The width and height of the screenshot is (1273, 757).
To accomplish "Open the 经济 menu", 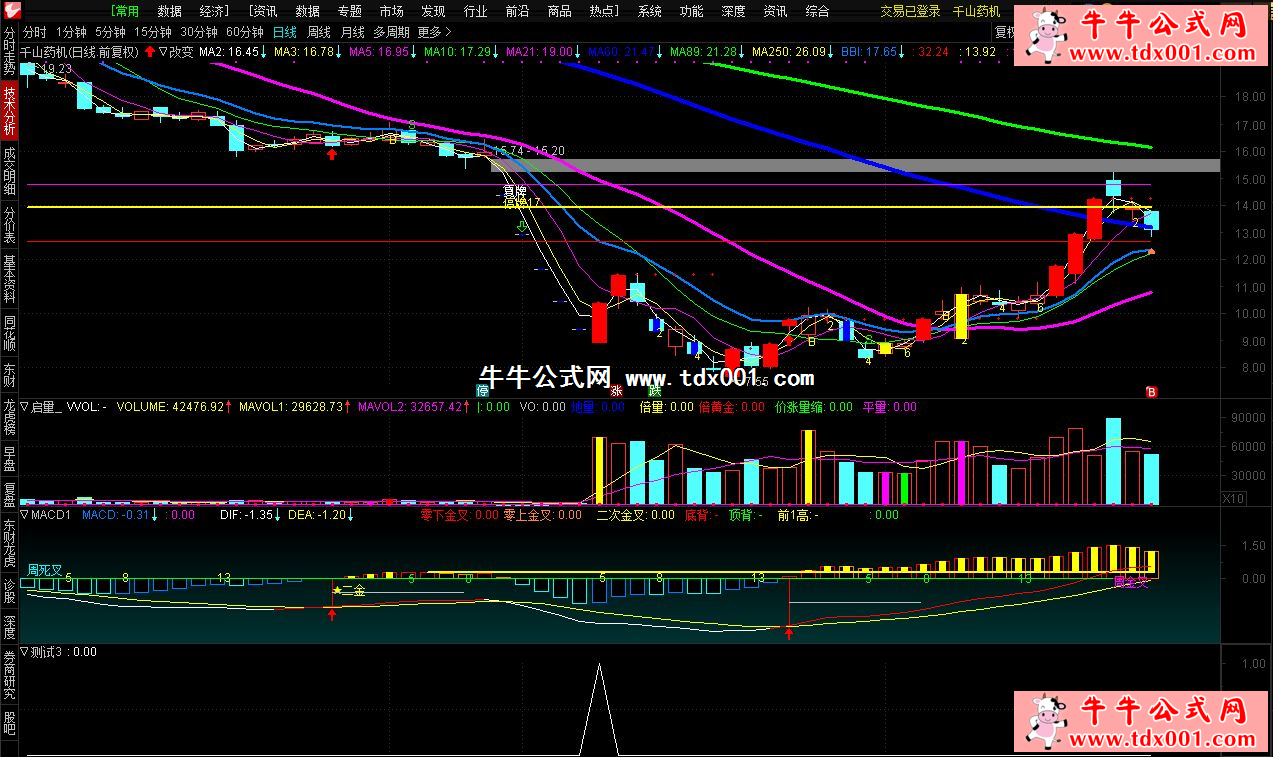I will [212, 11].
